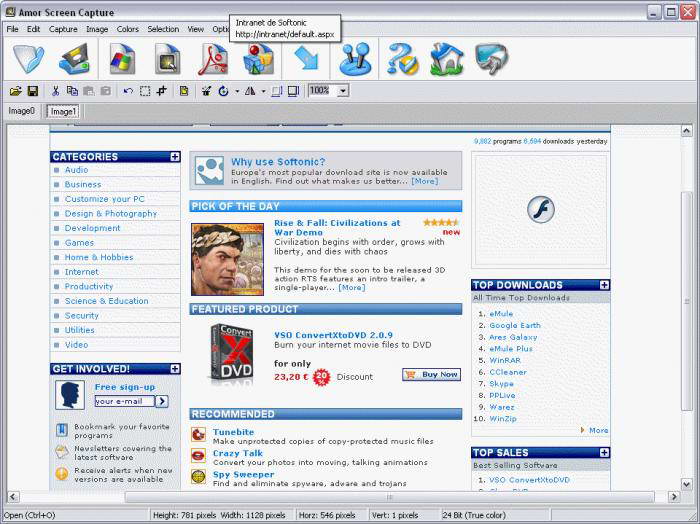Open the Capture menu
Screen dimensions: 700x524
[x=63, y=29]
